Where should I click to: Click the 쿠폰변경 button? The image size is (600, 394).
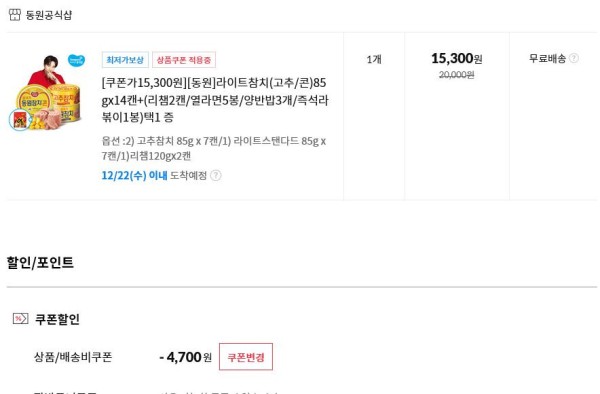coord(246,357)
